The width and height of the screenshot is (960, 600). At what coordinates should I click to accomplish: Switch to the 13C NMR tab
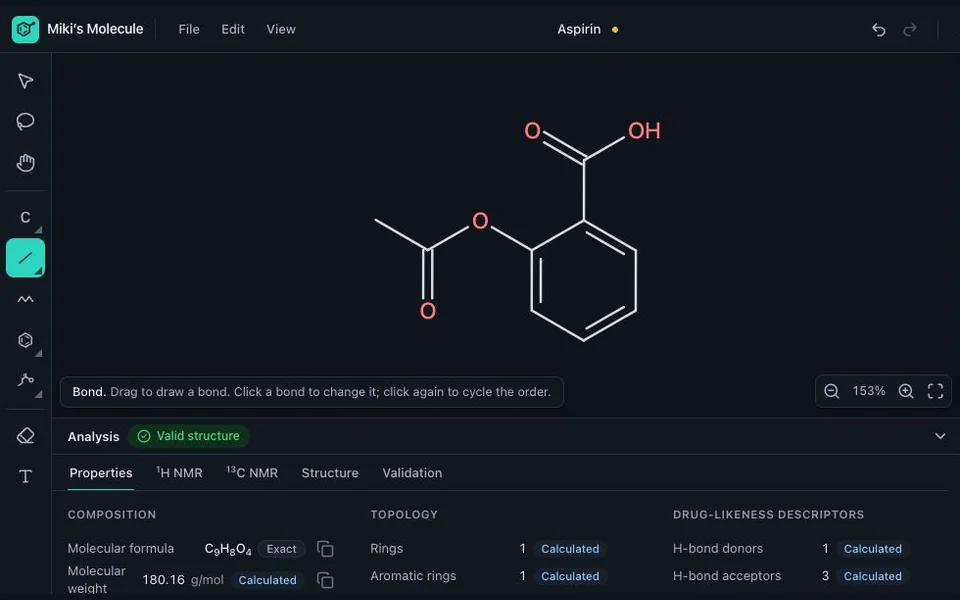pyautogui.click(x=252, y=473)
